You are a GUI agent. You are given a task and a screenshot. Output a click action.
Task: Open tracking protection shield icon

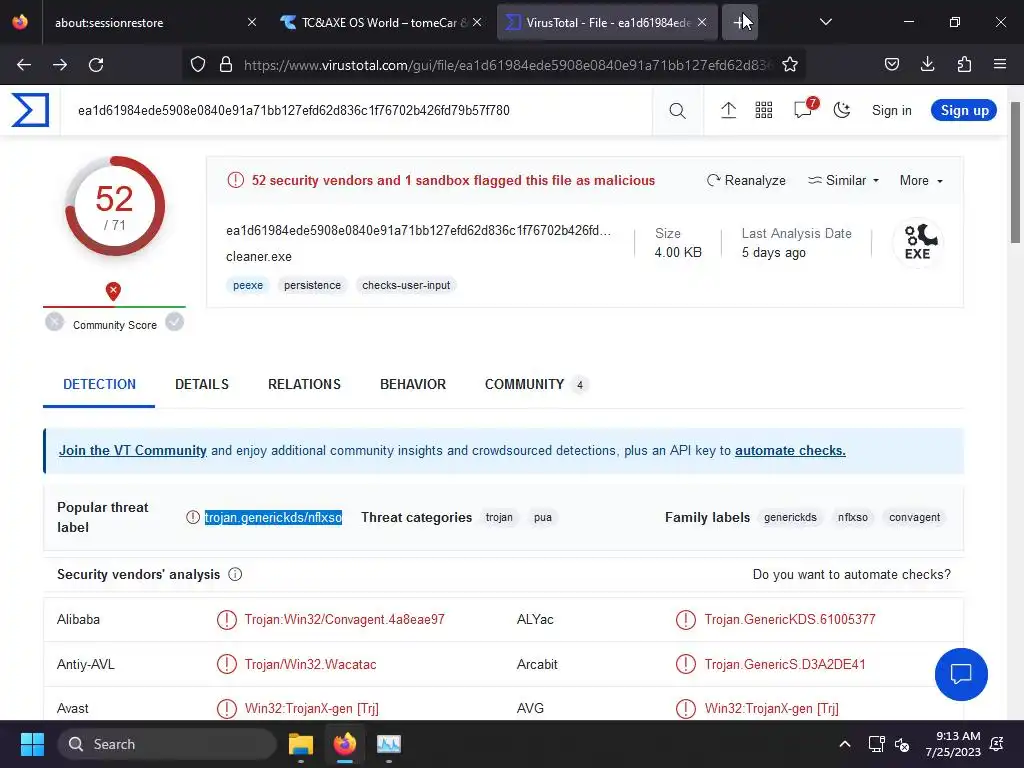[x=198, y=64]
